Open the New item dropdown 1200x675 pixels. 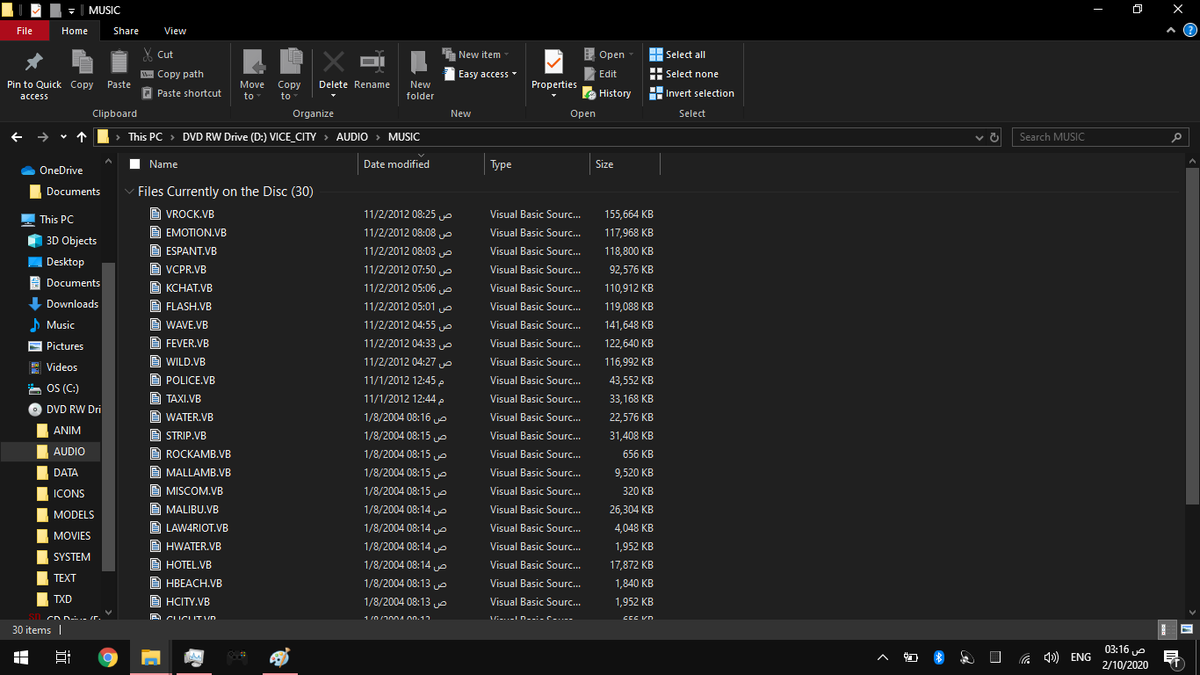point(475,55)
